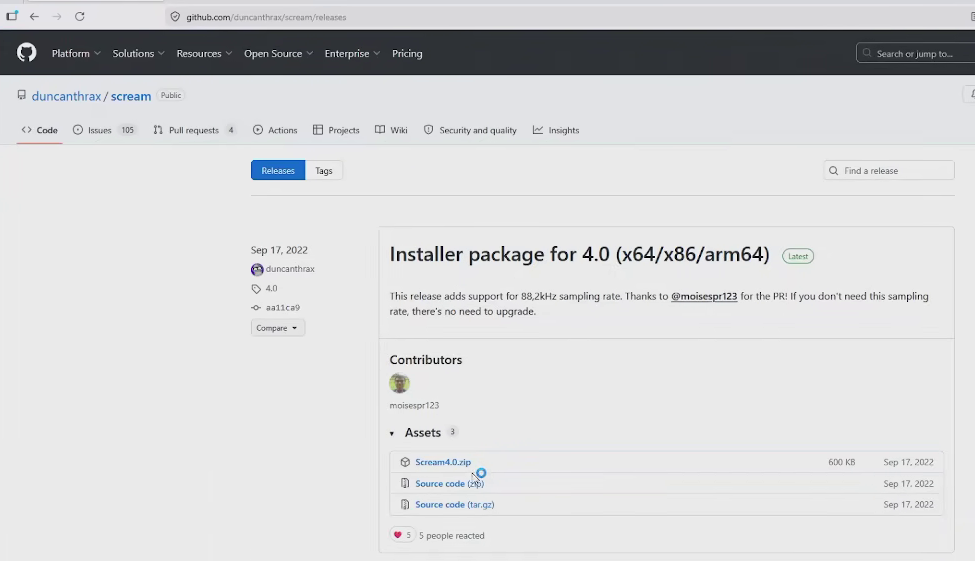975x561 pixels.
Task: Click the repository icon beside duncanthrax
Action: click(22, 95)
